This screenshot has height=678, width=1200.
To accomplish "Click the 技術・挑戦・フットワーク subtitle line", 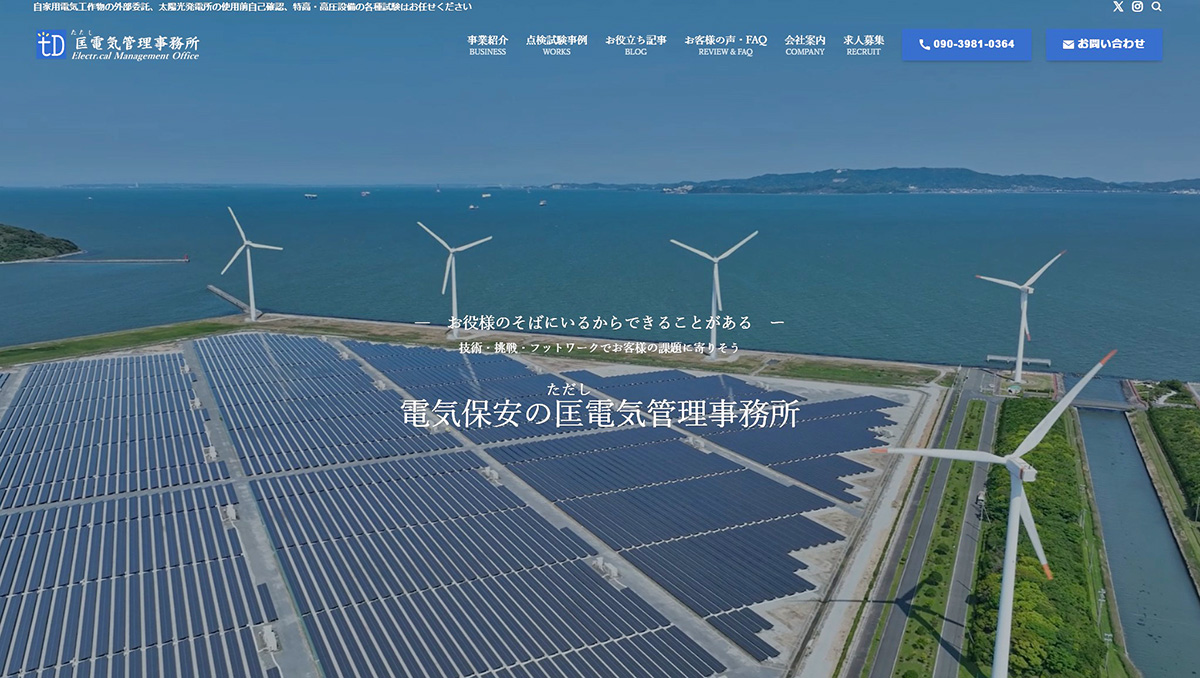I will [x=599, y=348].
